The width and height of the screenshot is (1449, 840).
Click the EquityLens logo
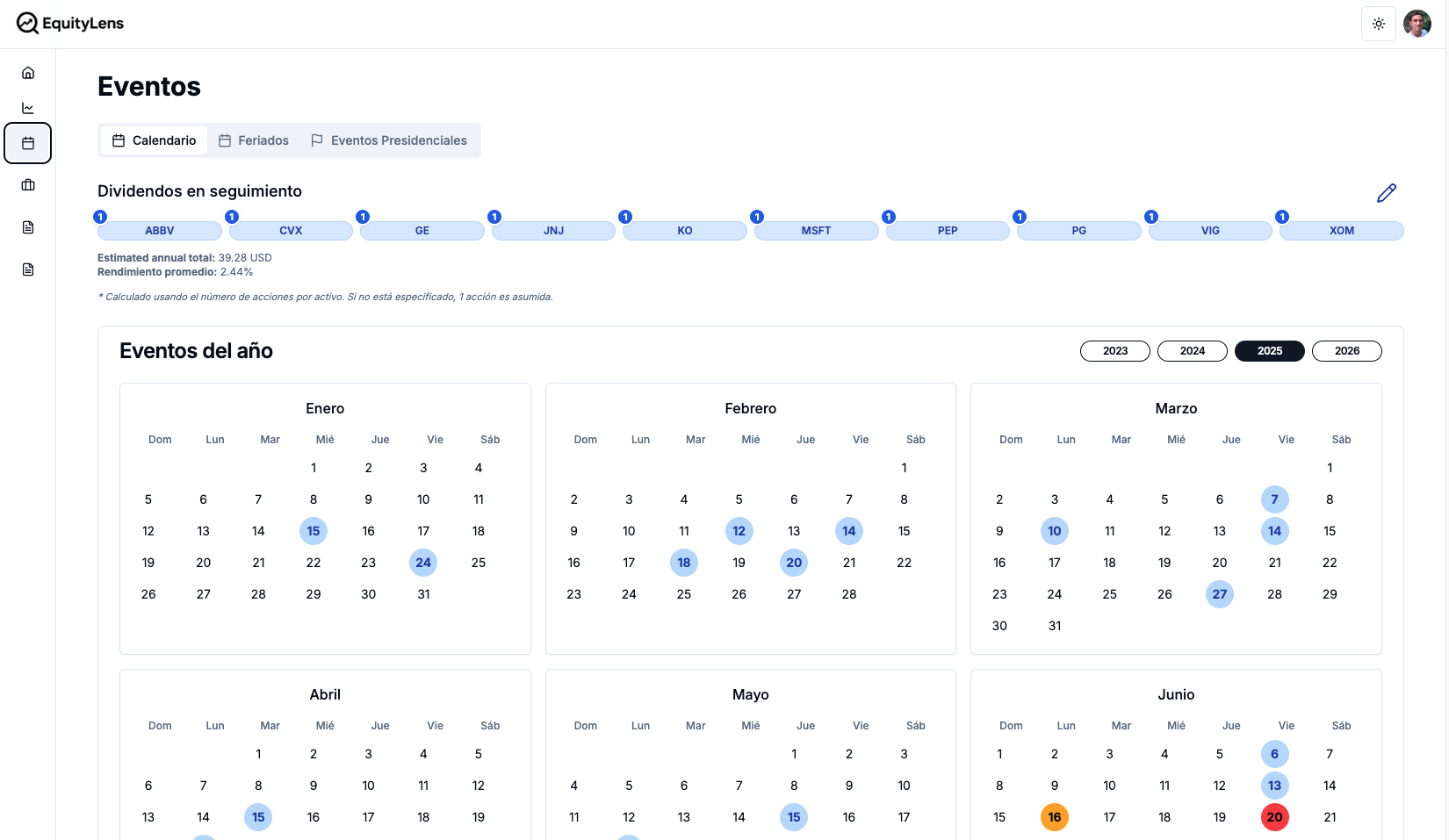pos(70,24)
